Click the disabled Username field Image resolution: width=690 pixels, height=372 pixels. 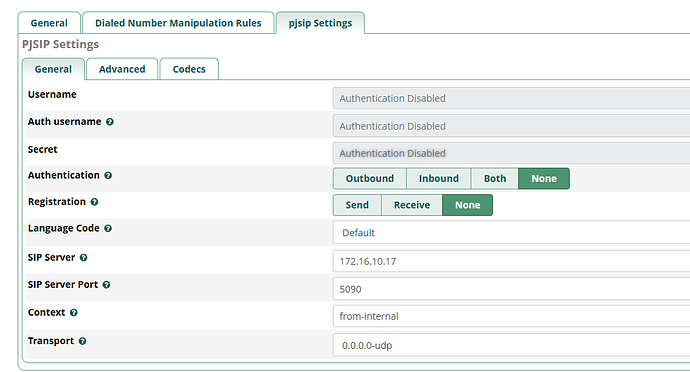511,98
